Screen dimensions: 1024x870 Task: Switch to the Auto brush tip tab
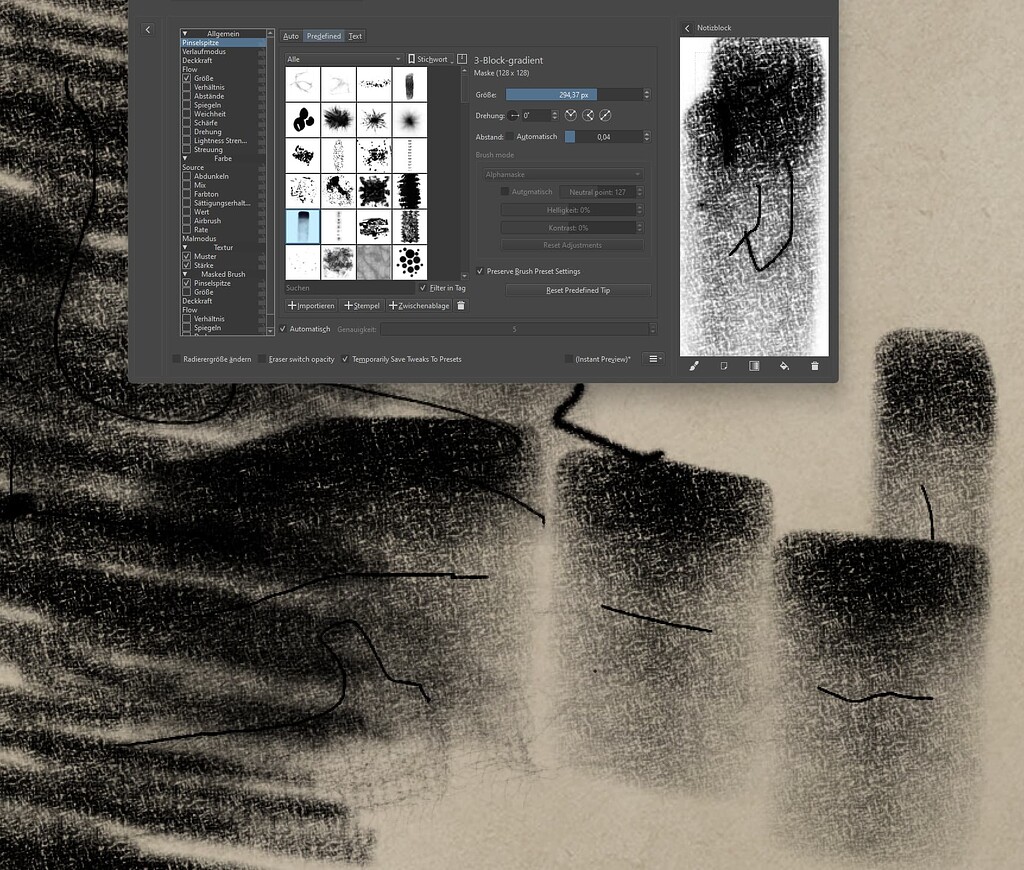291,35
